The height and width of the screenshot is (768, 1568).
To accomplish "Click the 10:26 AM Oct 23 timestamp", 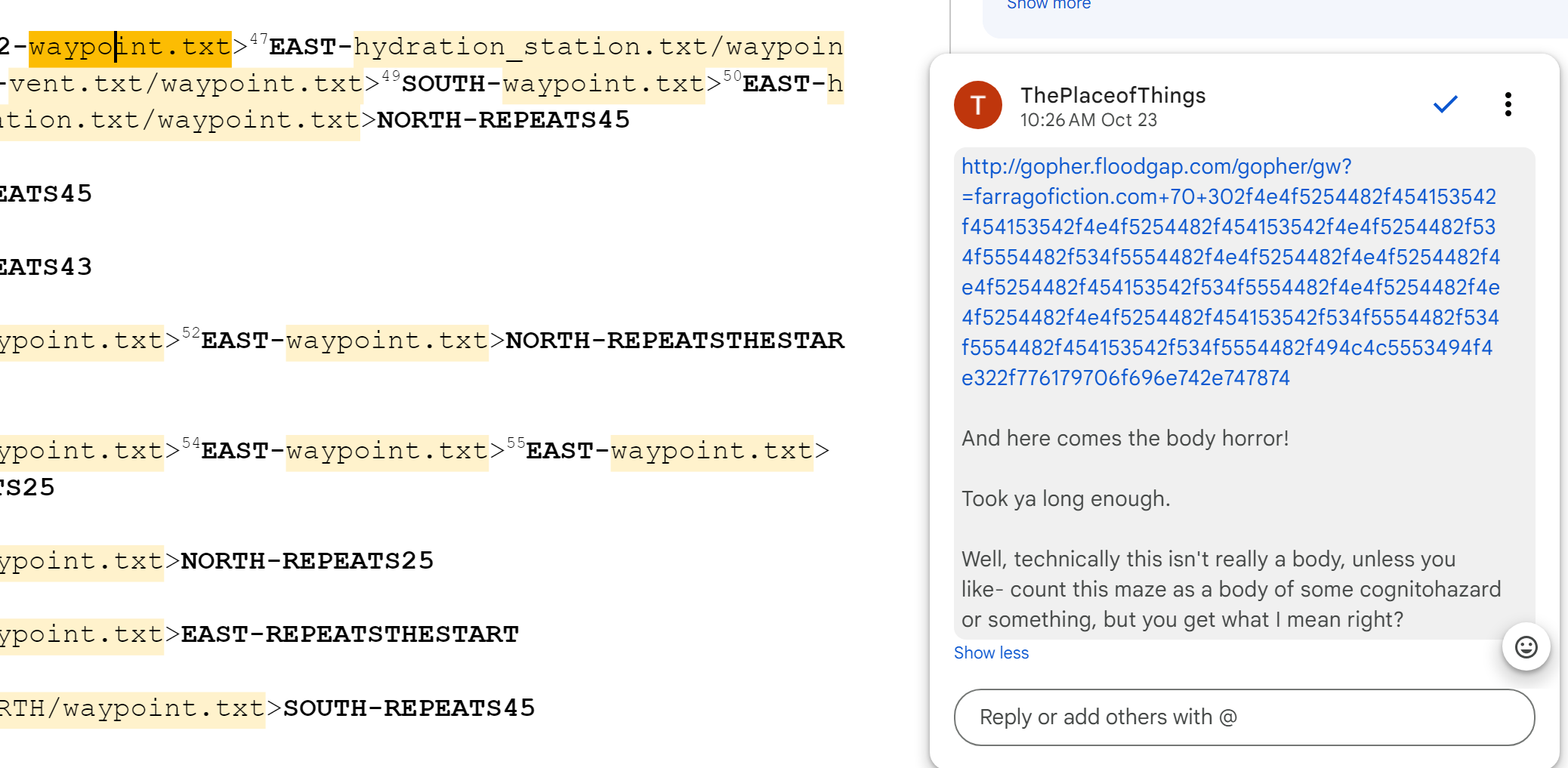I will (1088, 120).
